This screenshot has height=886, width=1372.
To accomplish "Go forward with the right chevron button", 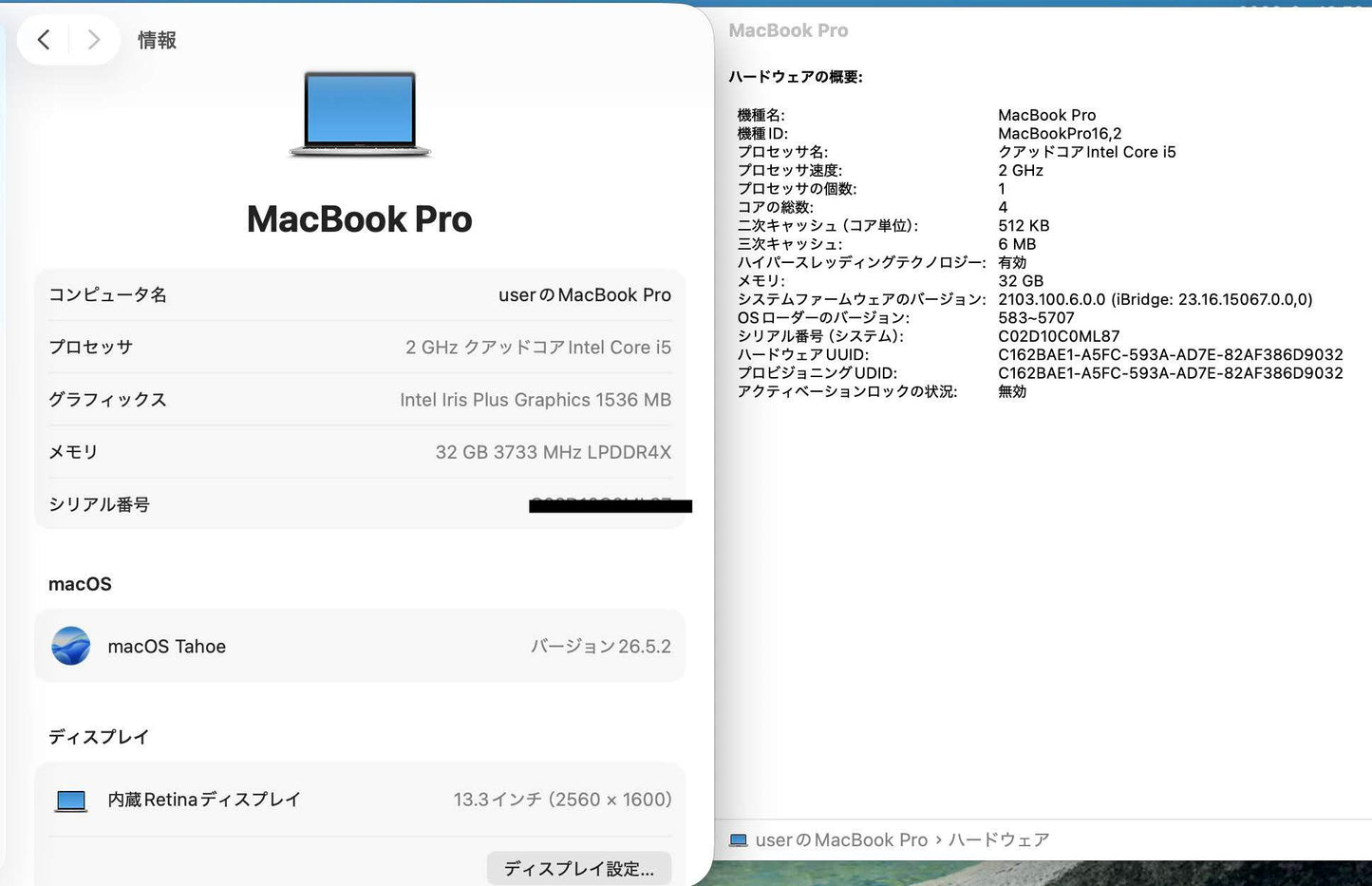I will (x=93, y=40).
